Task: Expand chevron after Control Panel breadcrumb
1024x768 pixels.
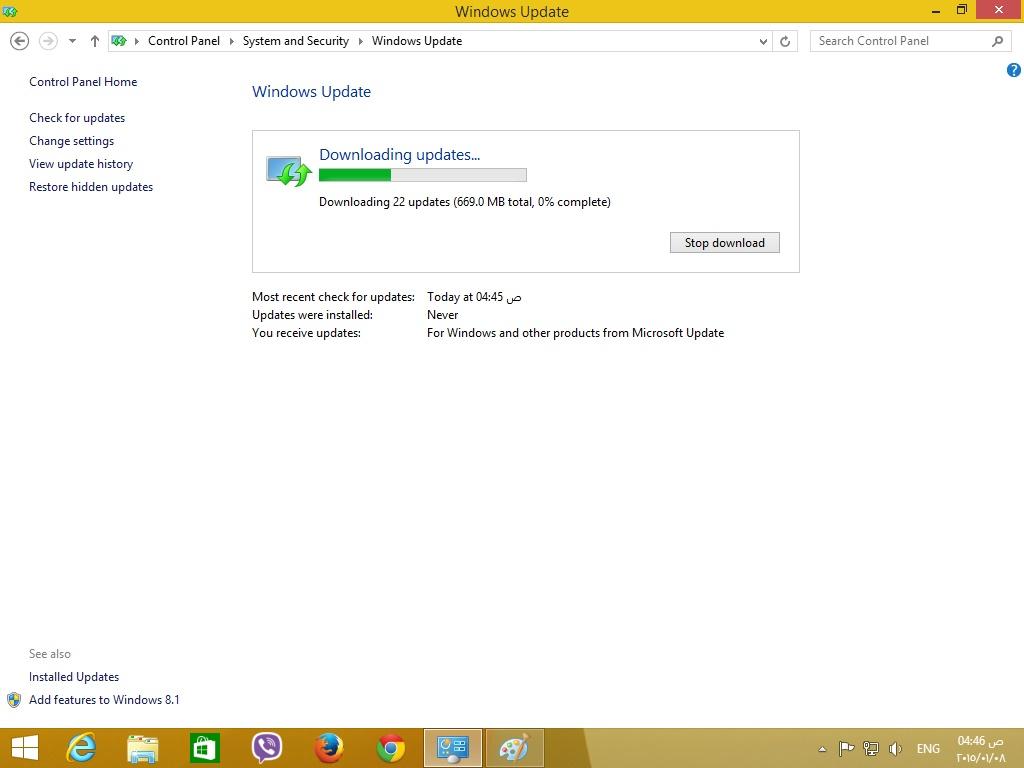Action: click(x=231, y=41)
